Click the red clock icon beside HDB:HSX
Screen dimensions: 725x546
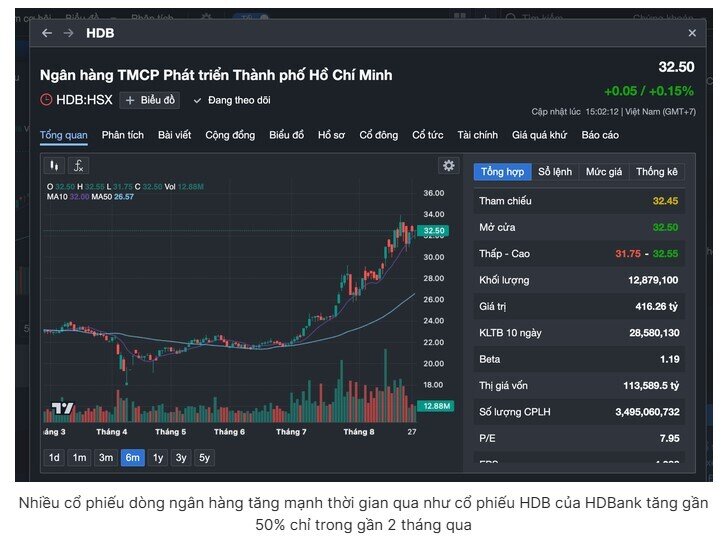coord(46,99)
